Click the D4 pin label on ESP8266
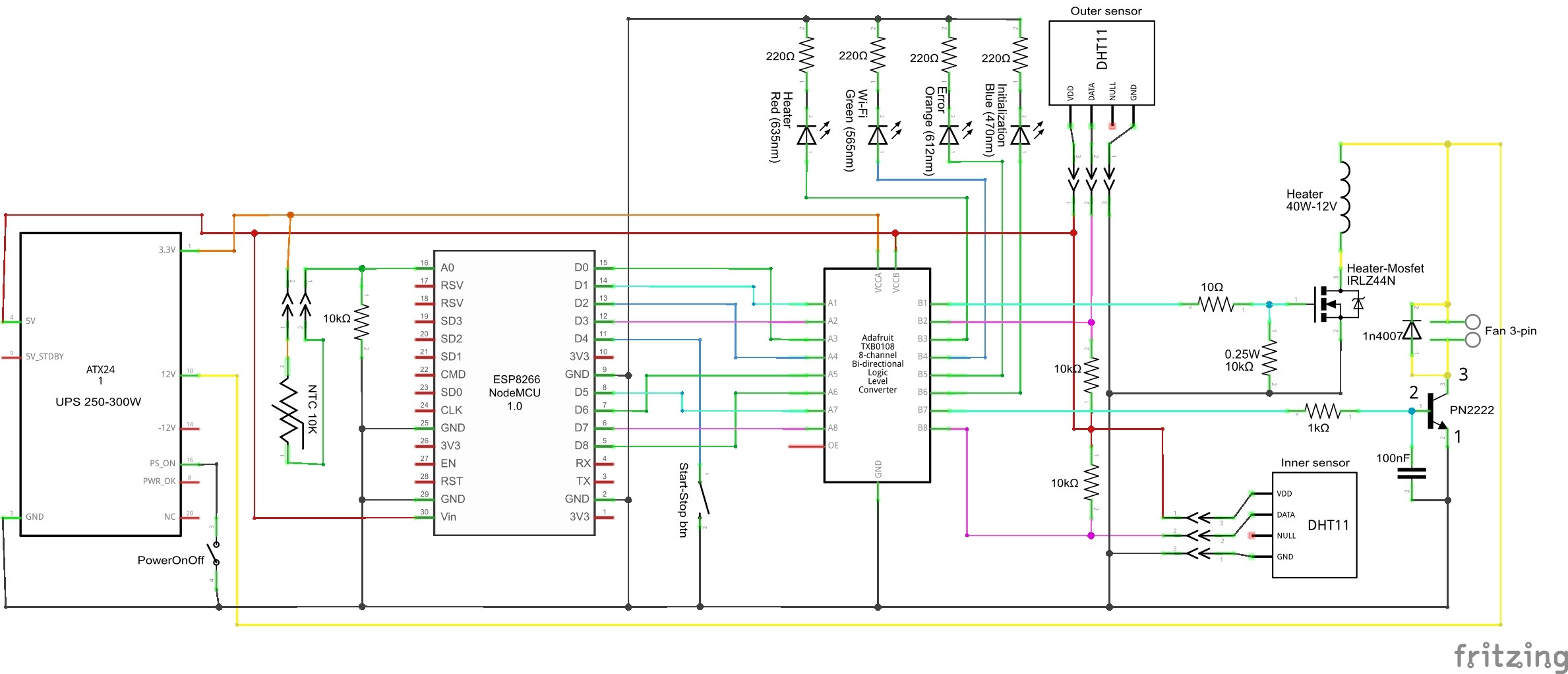1568x674 pixels. coord(581,338)
